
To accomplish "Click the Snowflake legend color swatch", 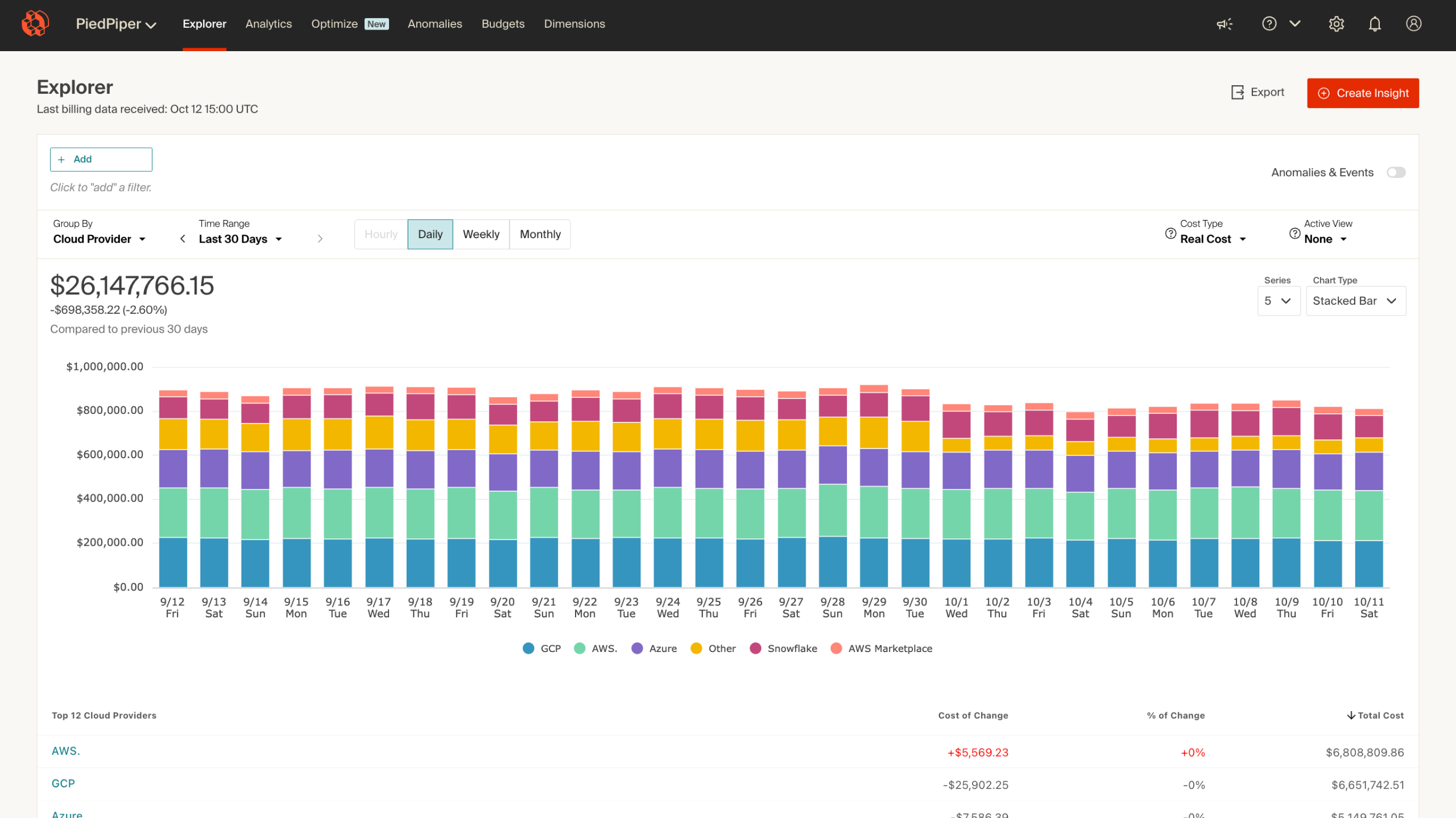I will click(755, 649).
